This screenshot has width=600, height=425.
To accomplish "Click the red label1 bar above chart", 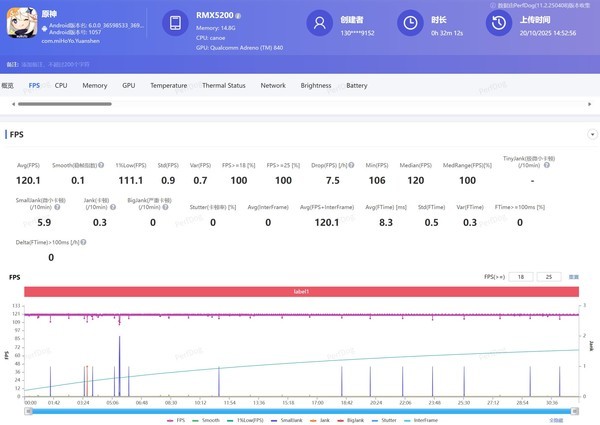I will (300, 291).
